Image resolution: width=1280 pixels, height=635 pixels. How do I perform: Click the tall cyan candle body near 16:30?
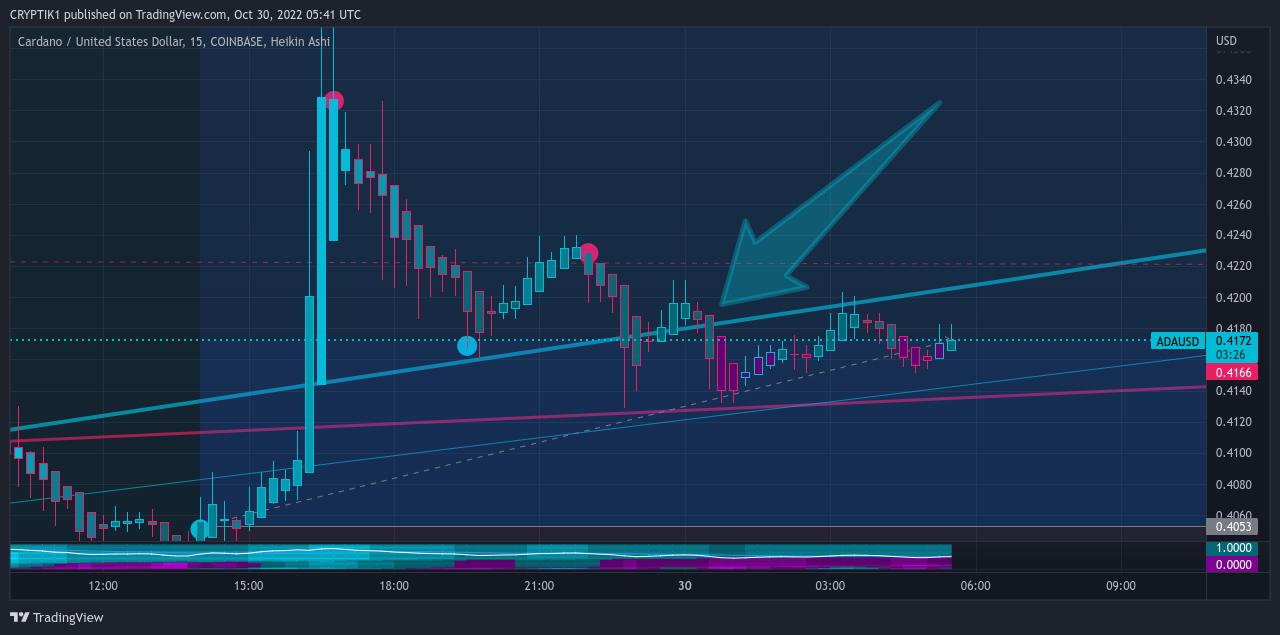click(x=321, y=240)
